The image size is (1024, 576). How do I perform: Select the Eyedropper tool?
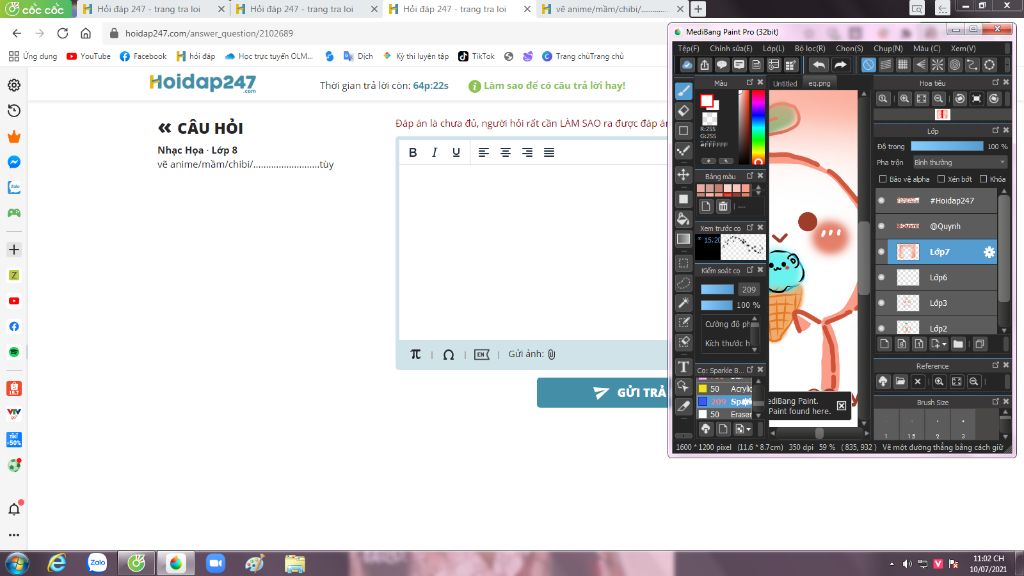tap(683, 406)
